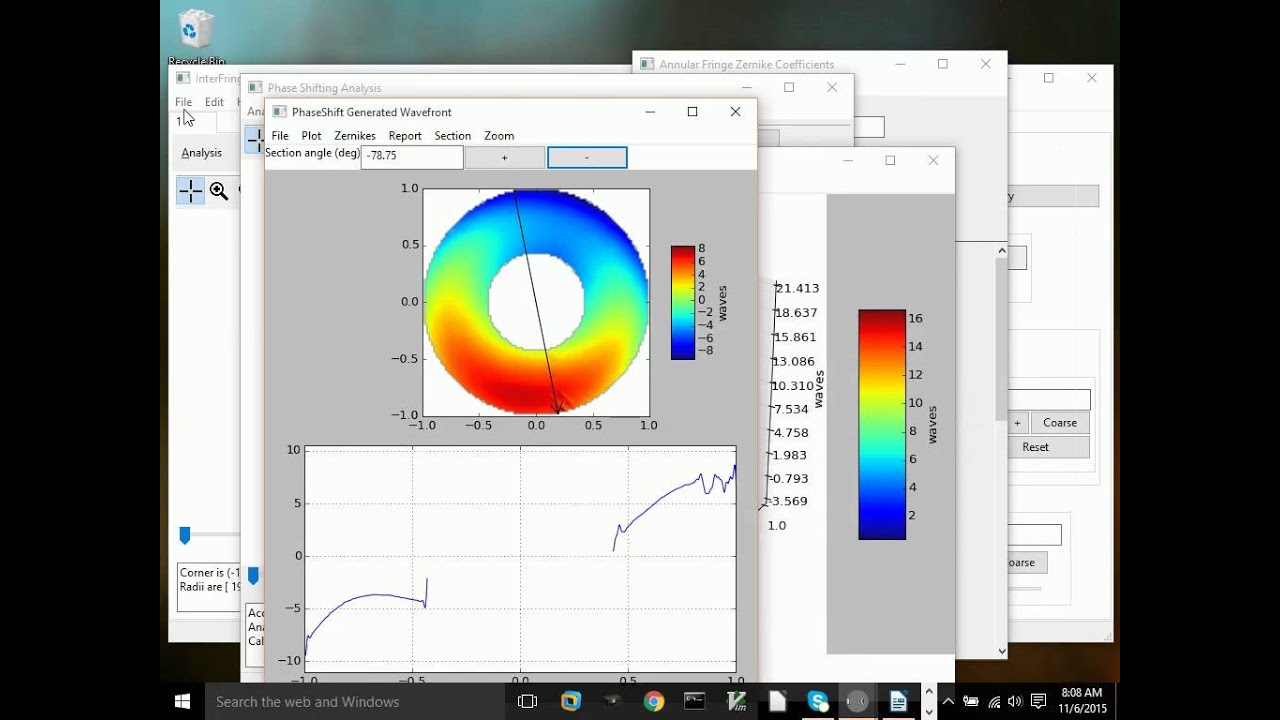Image resolution: width=1280 pixels, height=720 pixels.
Task: Open the command prompt taskbar icon
Action: pyautogui.click(x=694, y=702)
